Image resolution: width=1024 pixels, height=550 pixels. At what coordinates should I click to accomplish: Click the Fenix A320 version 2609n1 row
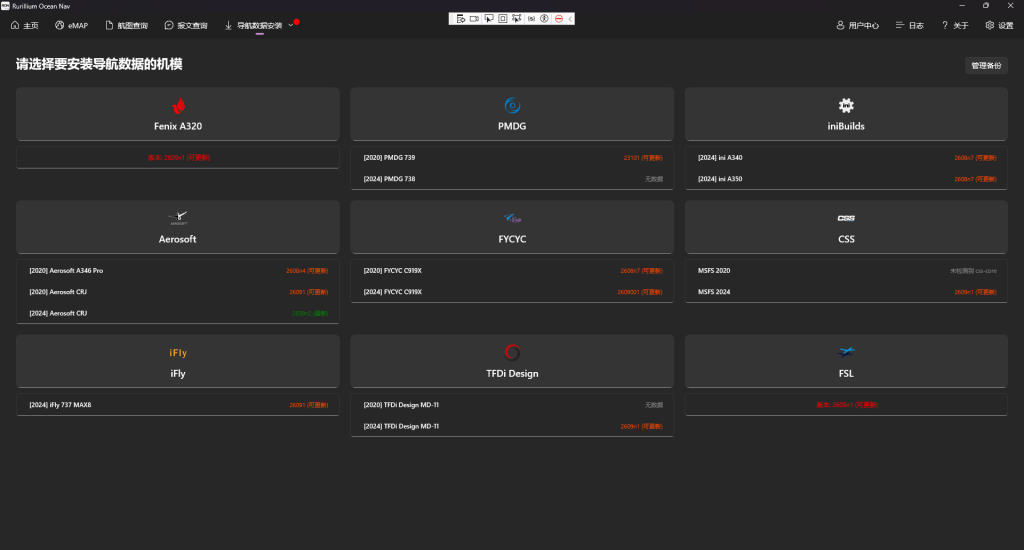coord(178,157)
